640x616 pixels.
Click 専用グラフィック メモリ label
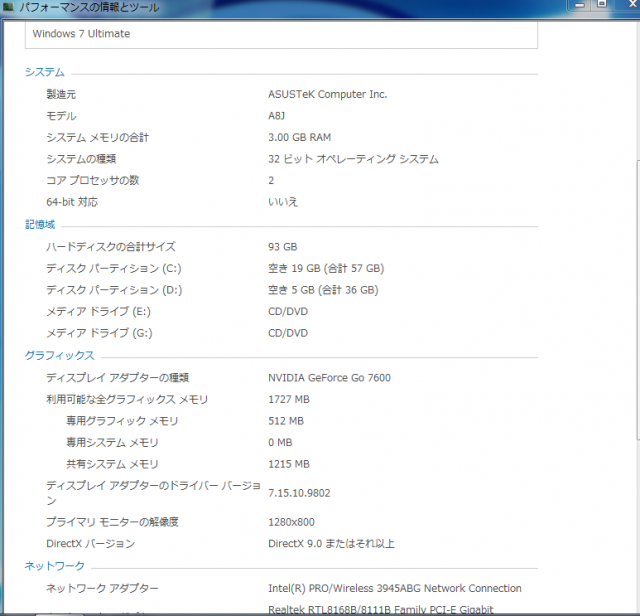(122, 421)
